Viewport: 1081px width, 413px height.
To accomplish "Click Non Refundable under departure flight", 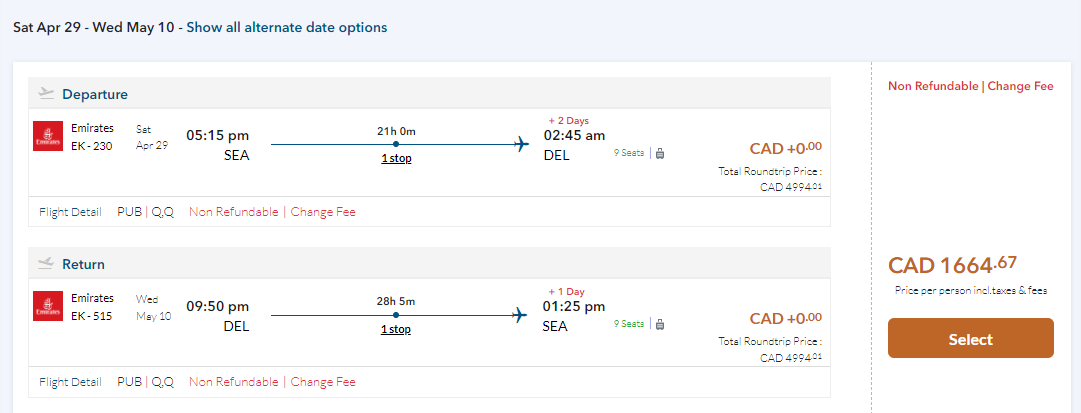I will point(233,212).
